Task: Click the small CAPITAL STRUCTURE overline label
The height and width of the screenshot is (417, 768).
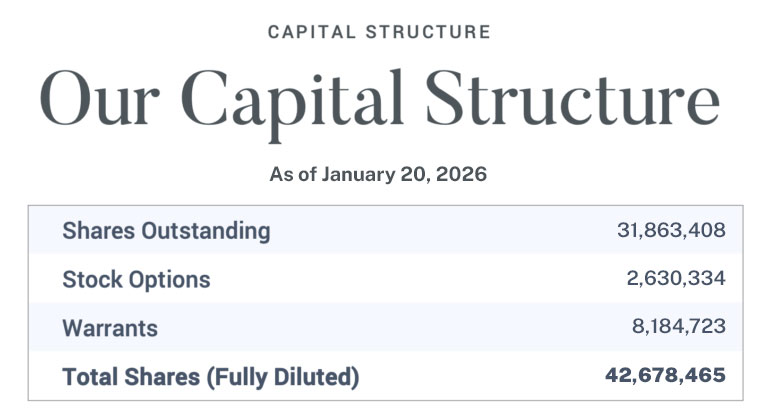Action: pyautogui.click(x=379, y=32)
